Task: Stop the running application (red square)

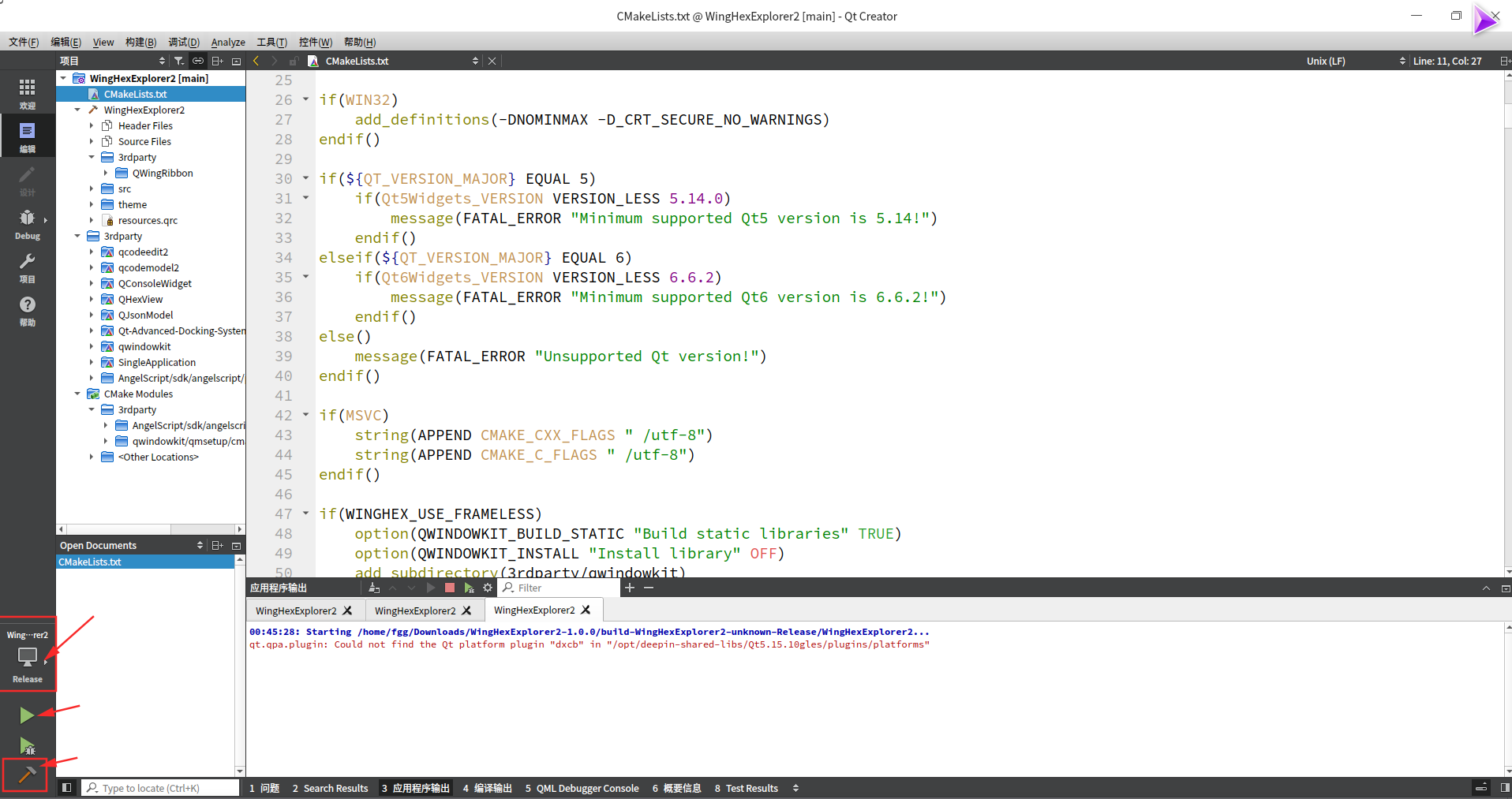Action: tap(450, 588)
